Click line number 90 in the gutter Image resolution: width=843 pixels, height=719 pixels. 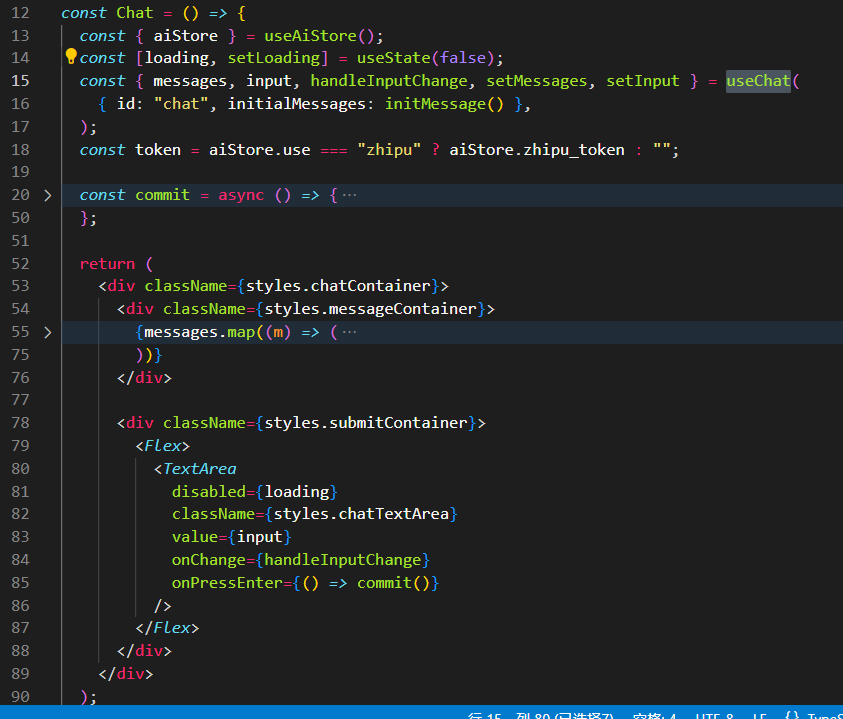point(20,697)
